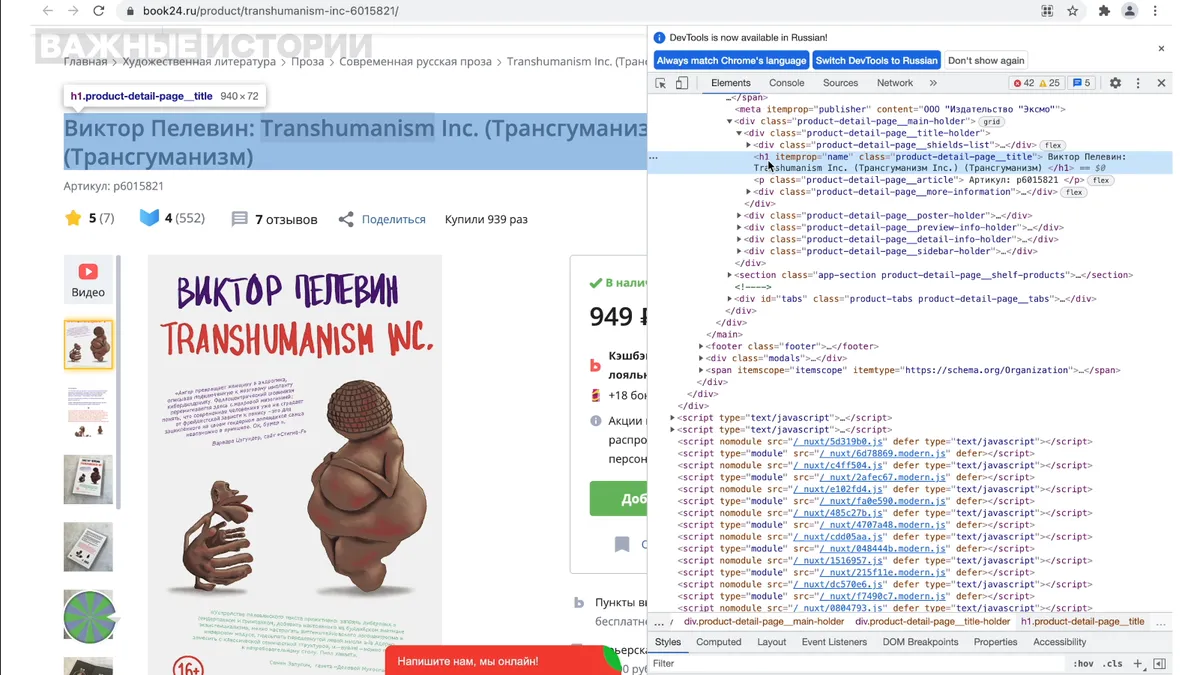The image size is (1200, 675).
Task: Dismiss the DevTools language notification bar
Action: [1161, 48]
